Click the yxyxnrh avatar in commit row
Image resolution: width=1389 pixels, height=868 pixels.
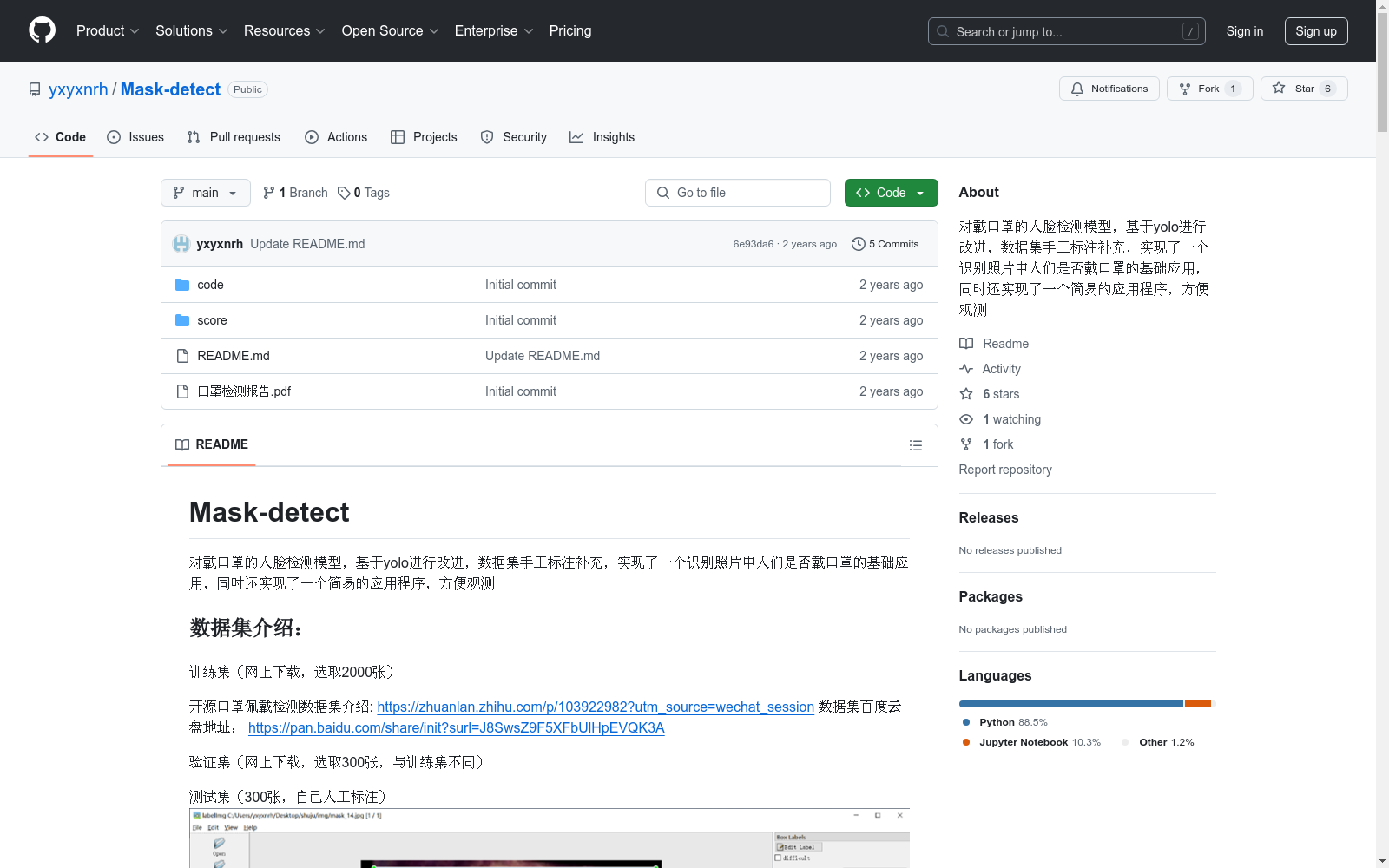click(x=181, y=244)
